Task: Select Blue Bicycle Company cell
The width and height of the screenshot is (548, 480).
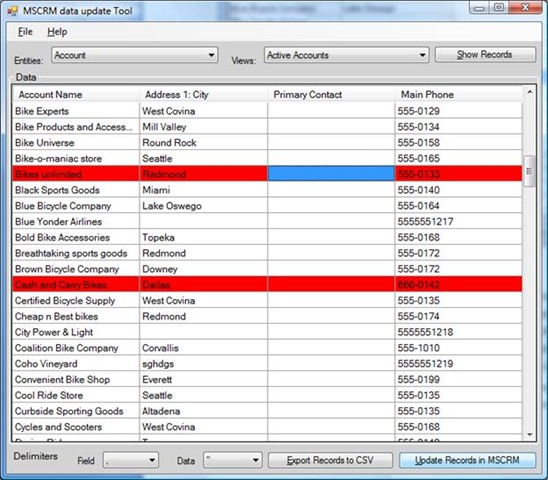Action: click(76, 206)
